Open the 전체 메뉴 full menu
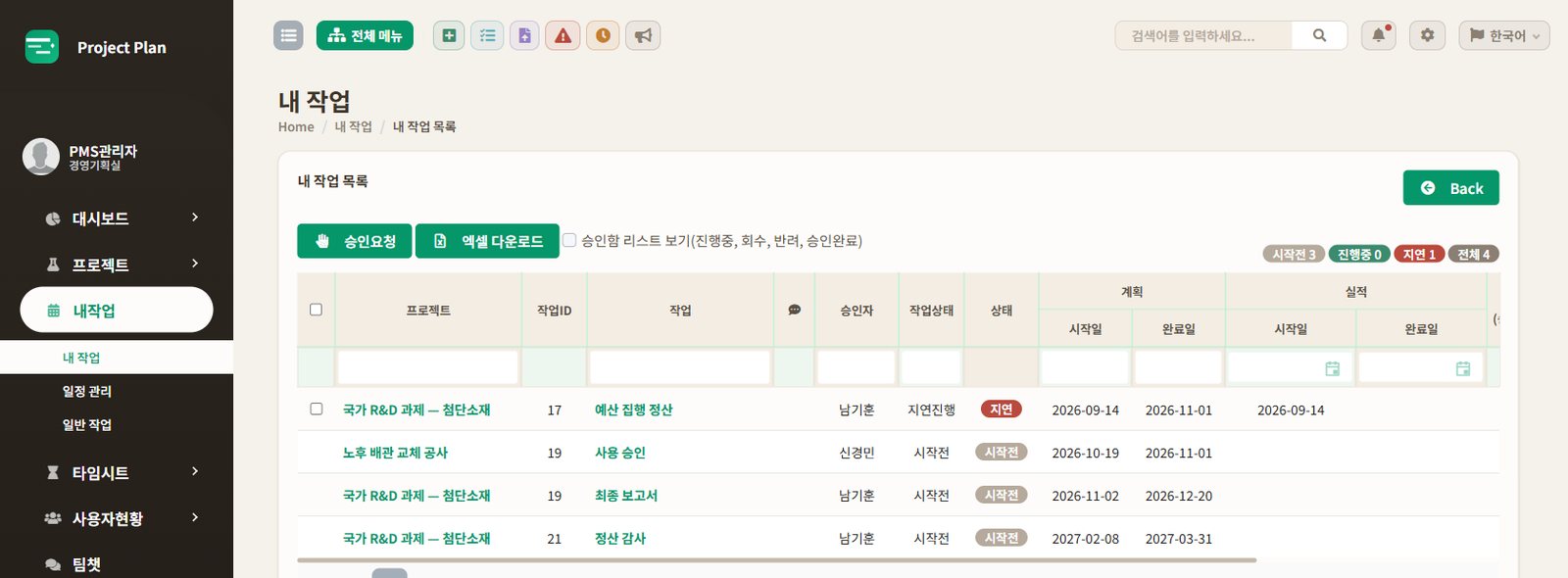The height and width of the screenshot is (578, 1568). pyautogui.click(x=365, y=35)
